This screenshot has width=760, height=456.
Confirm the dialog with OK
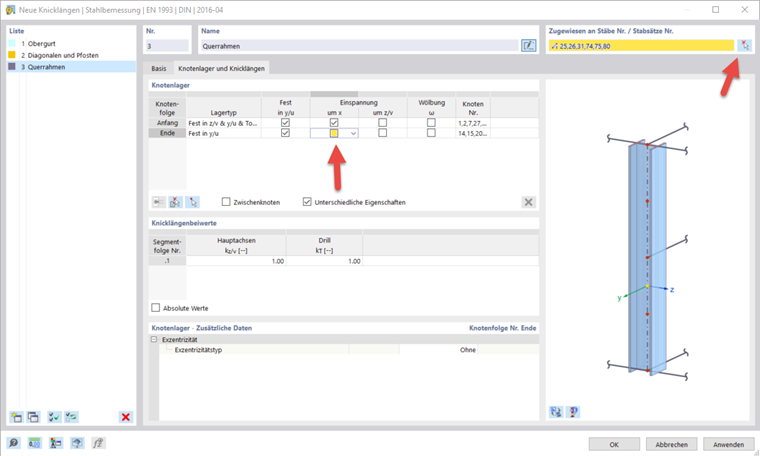click(614, 444)
